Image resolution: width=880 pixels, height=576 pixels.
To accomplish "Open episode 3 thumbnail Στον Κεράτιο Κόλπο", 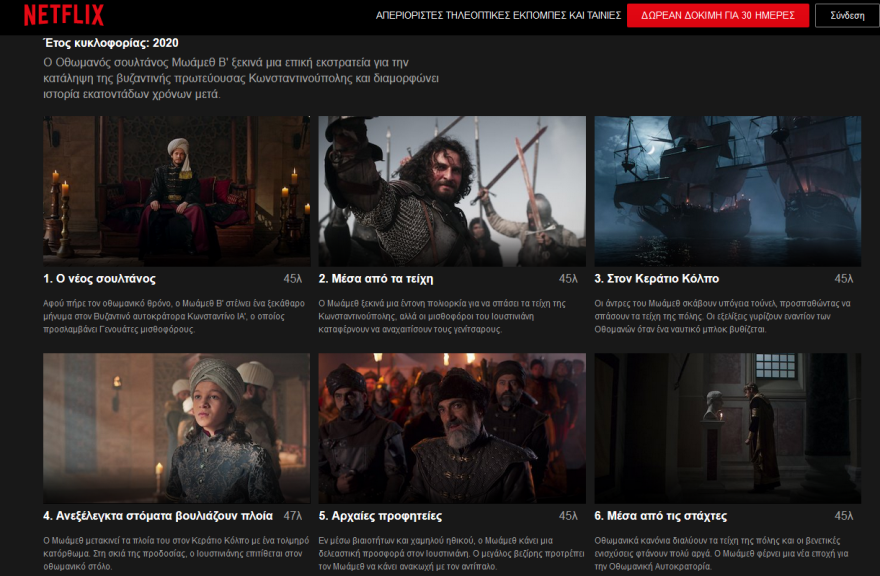I will click(x=727, y=191).
